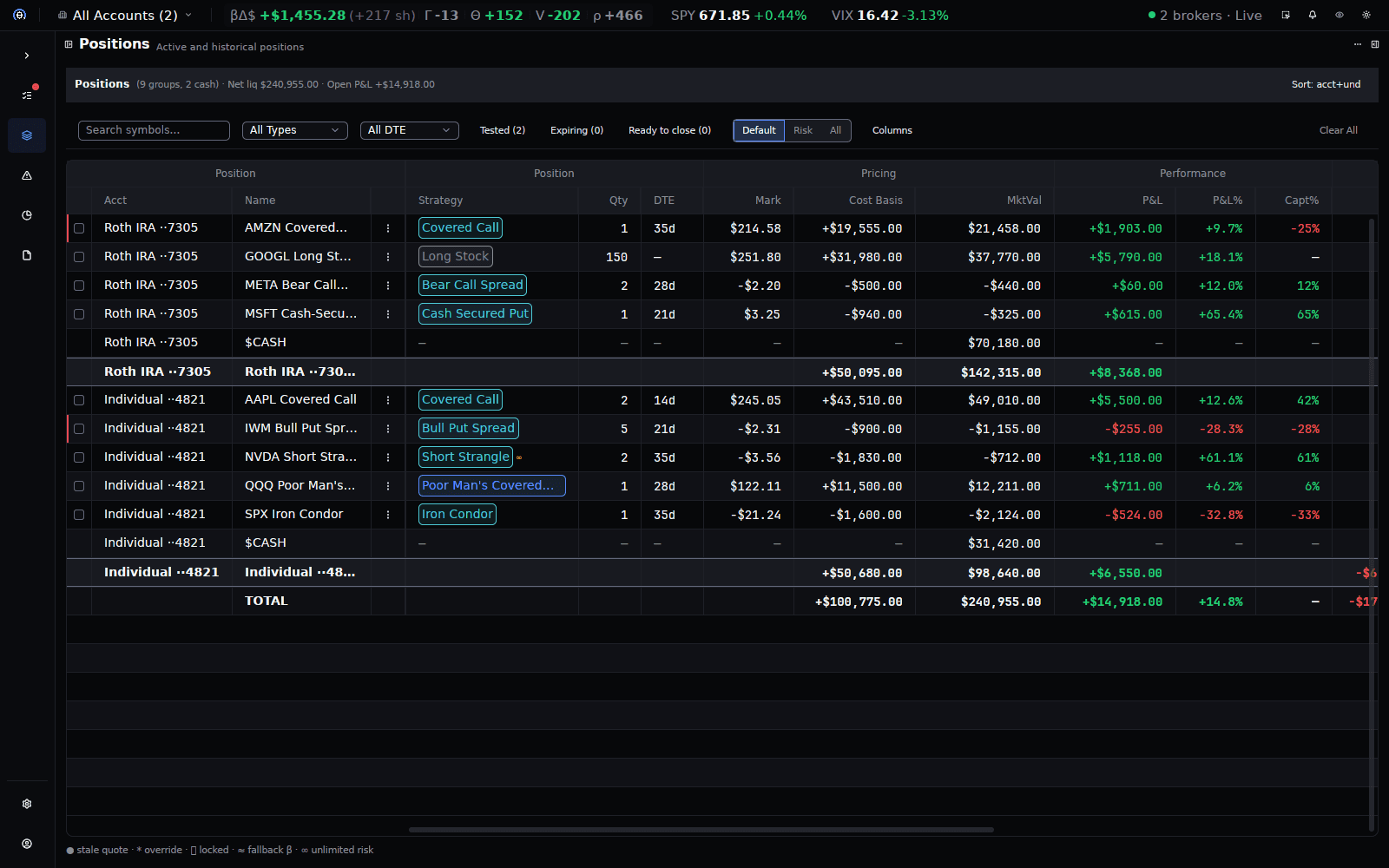Viewport: 1389px width, 868px height.
Task: Open the All DTE filter dropdown
Action: point(410,130)
